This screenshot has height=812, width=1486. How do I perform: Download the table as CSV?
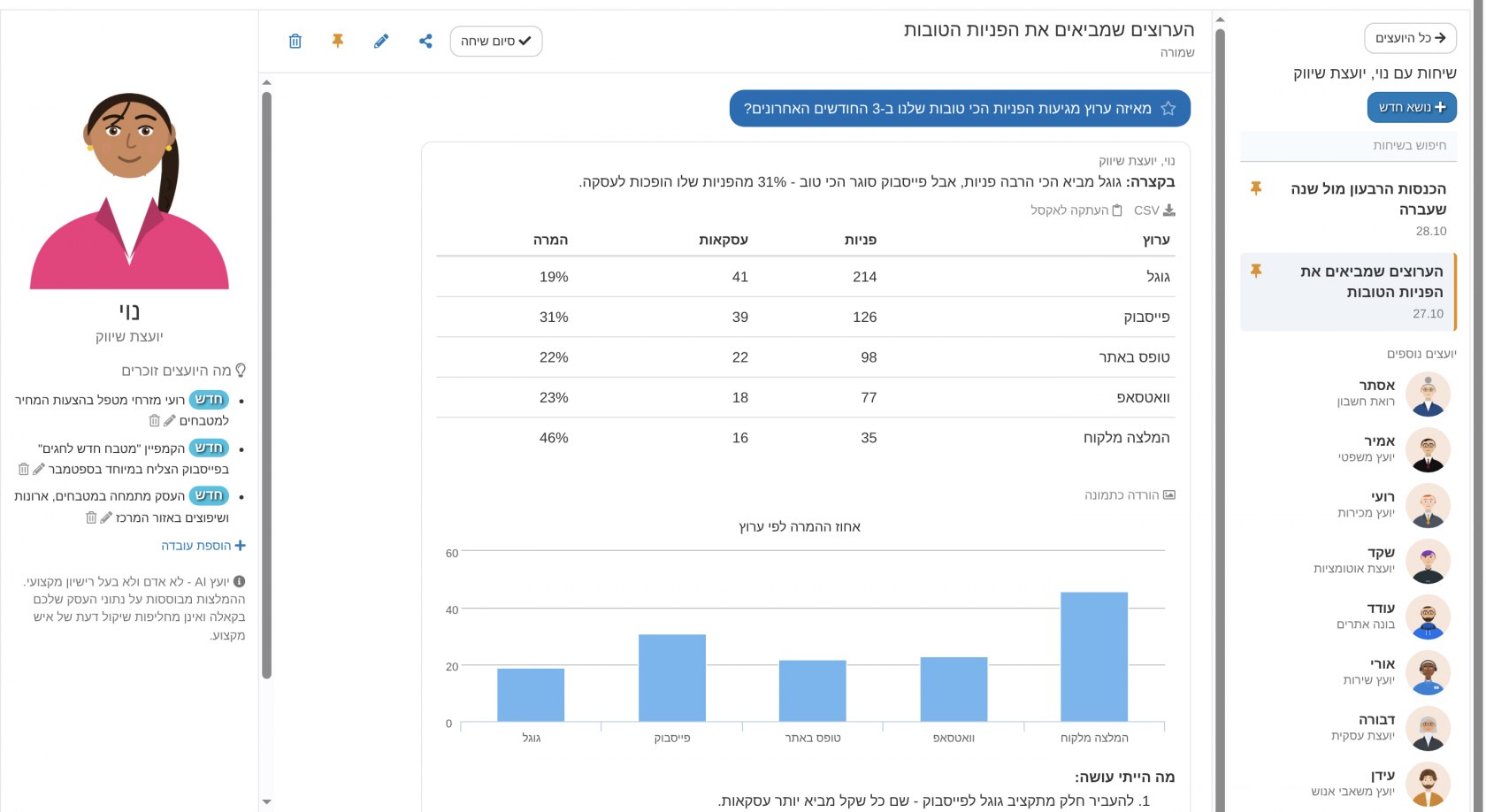pos(1154,211)
